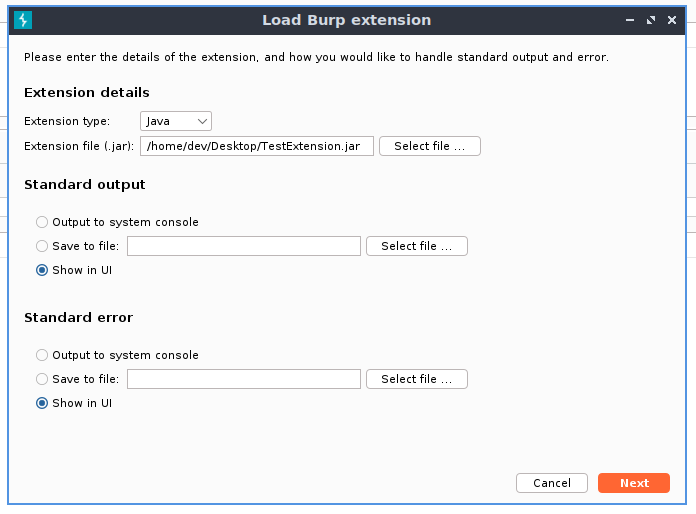Image resolution: width=696 pixels, height=514 pixels.
Task: Select Save to file for standard output
Action: click(x=42, y=246)
